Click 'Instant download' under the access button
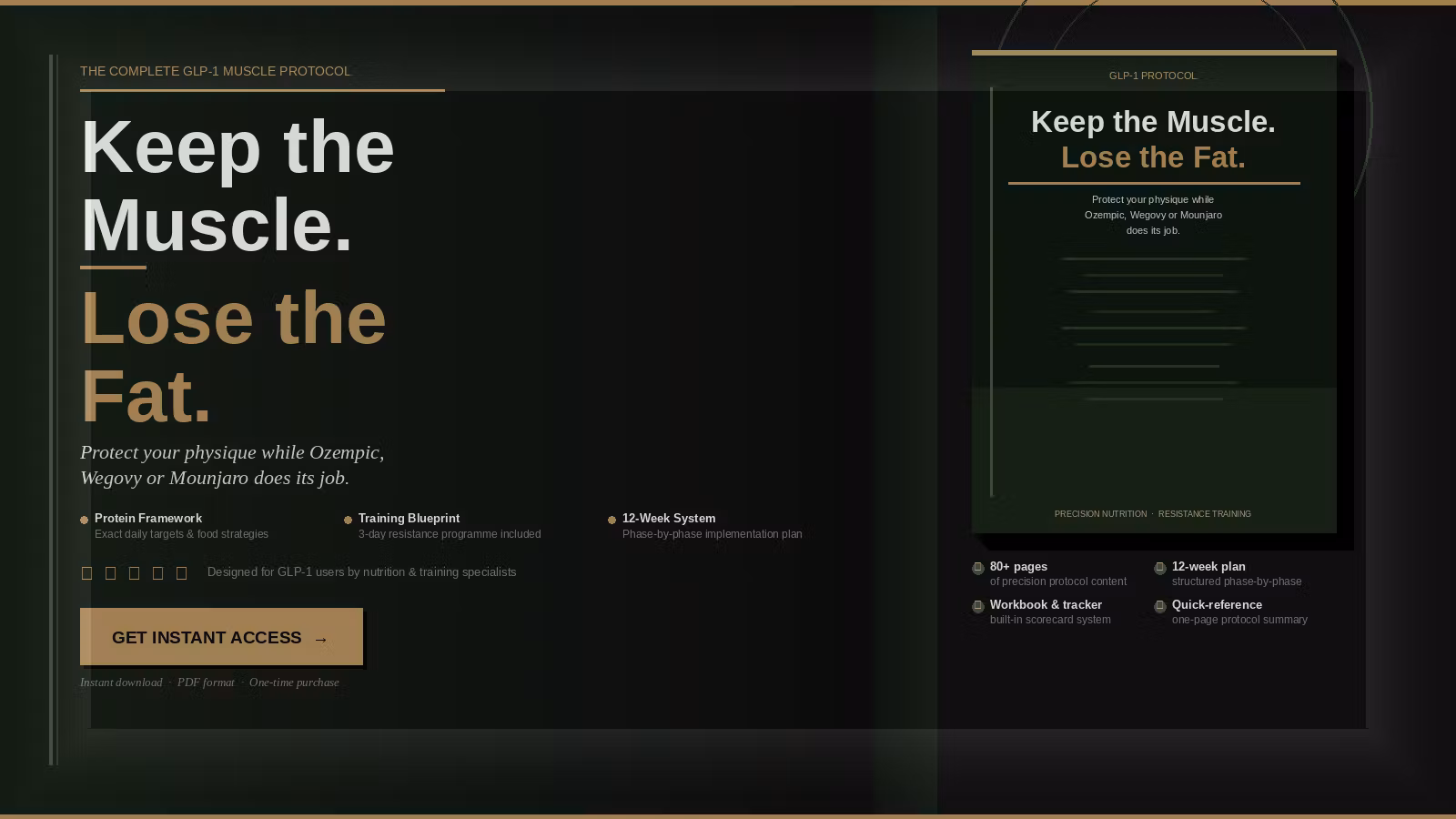This screenshot has height=819, width=1456. (x=121, y=682)
